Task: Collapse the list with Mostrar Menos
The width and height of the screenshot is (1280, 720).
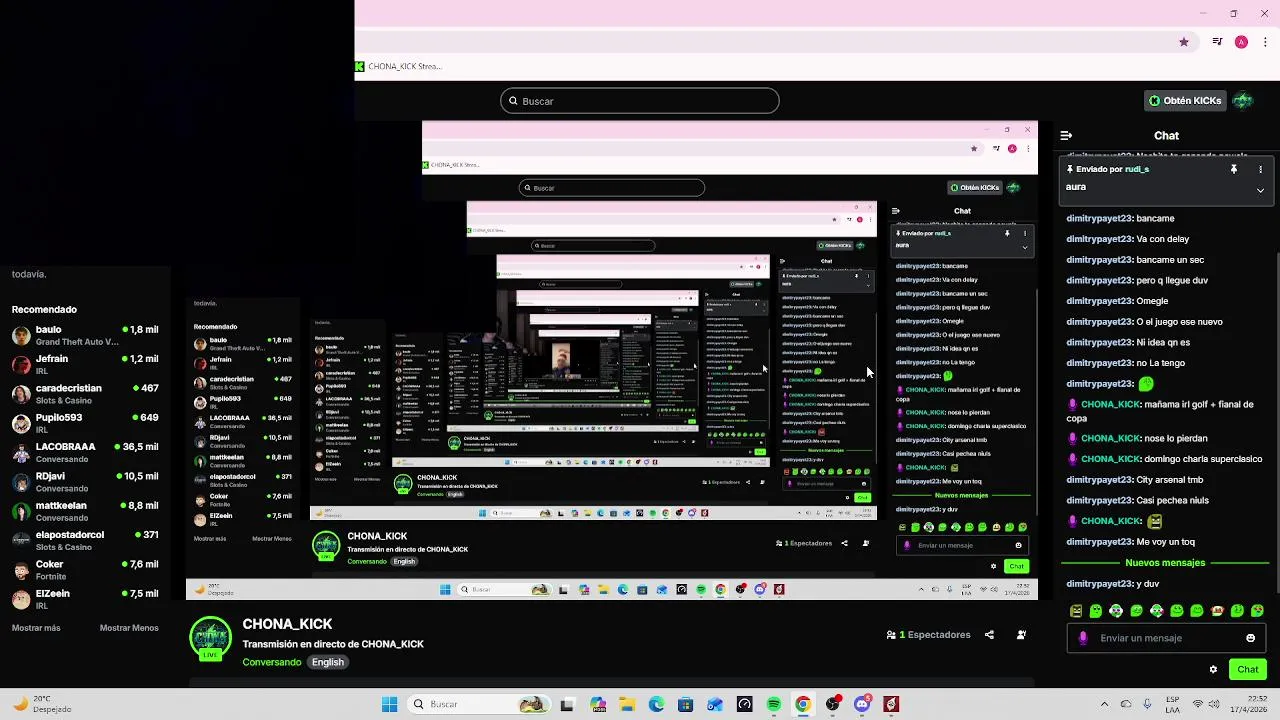Action: (129, 628)
